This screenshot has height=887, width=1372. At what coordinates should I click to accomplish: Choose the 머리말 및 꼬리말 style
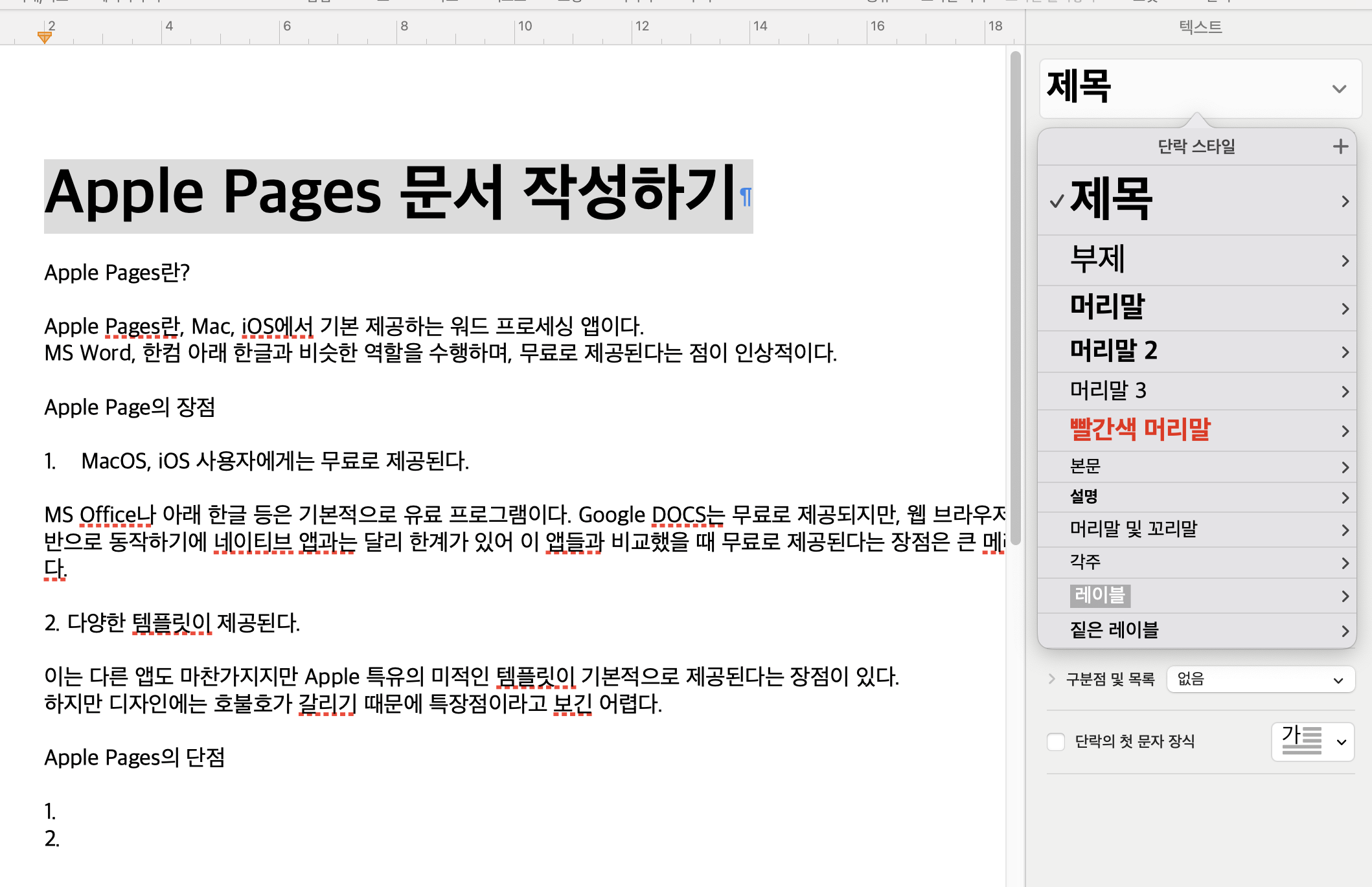pyautogui.click(x=1133, y=529)
